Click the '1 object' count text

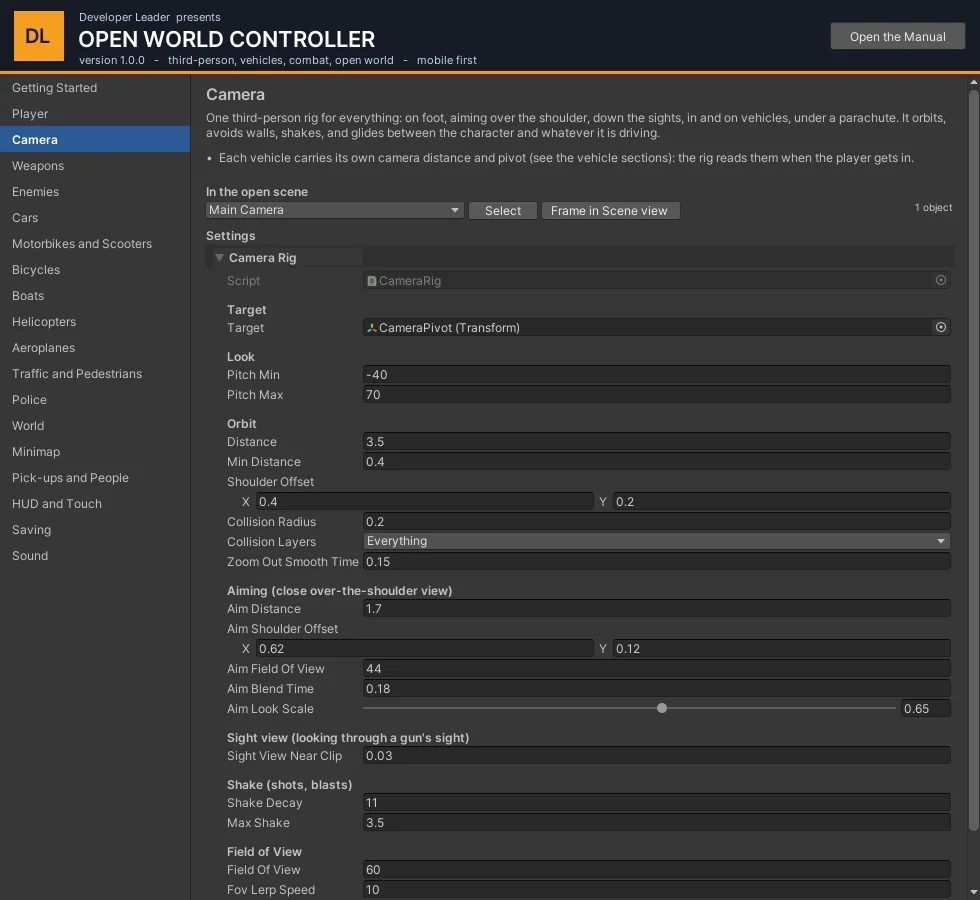point(933,208)
